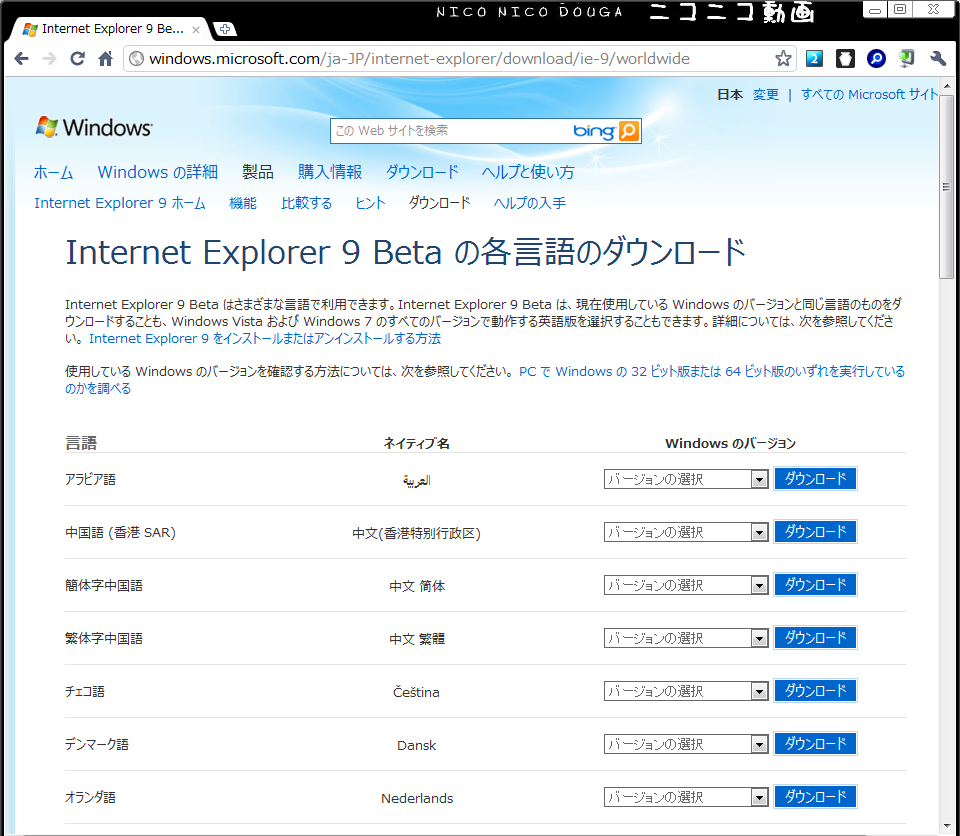Go to Internet Explorer 9 ホーム link
The height and width of the screenshot is (836, 960).
[120, 203]
